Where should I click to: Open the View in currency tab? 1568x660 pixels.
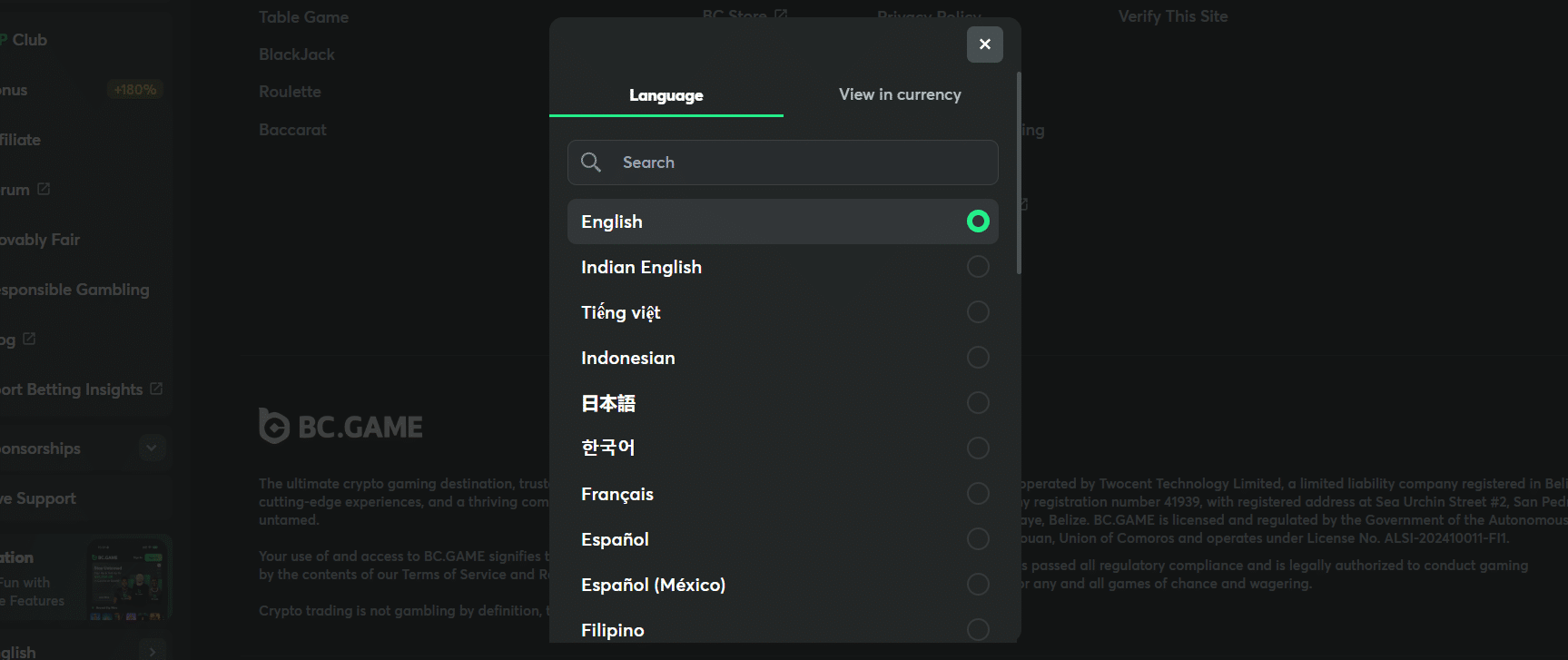tap(900, 94)
